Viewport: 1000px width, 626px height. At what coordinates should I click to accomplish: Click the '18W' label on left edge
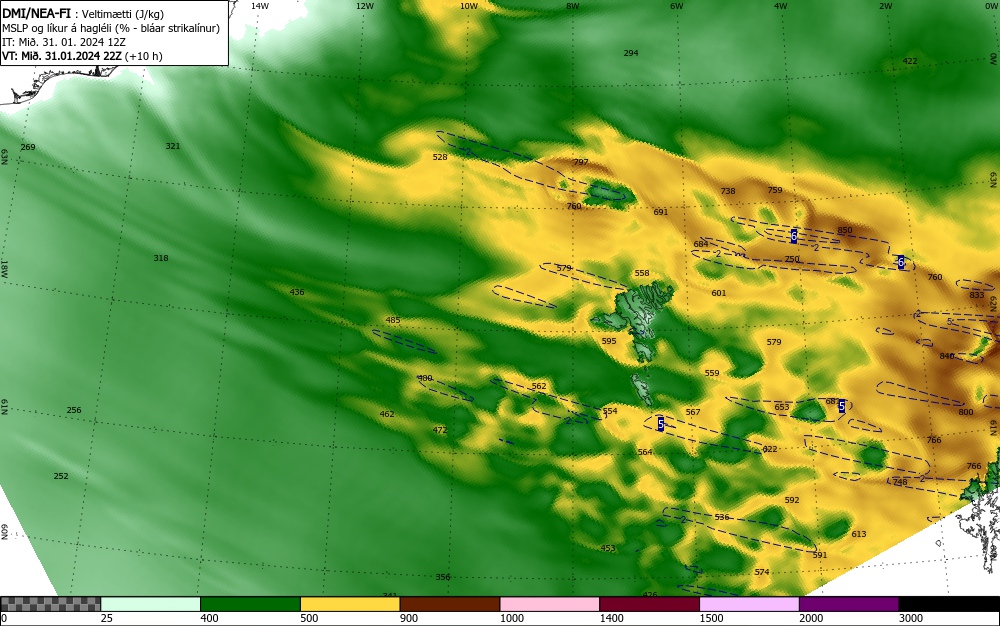coord(4,269)
